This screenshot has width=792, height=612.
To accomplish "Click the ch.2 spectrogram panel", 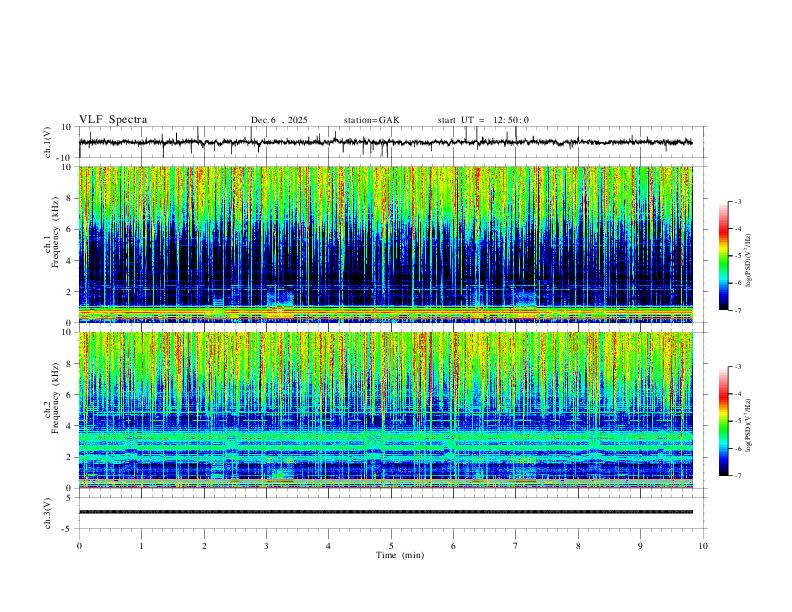I will click(385, 410).
